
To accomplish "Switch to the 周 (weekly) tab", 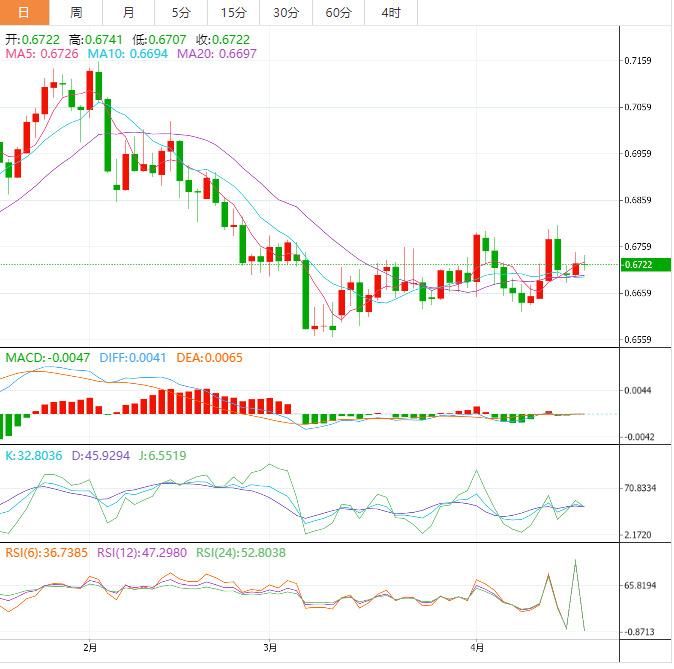I will coord(77,13).
